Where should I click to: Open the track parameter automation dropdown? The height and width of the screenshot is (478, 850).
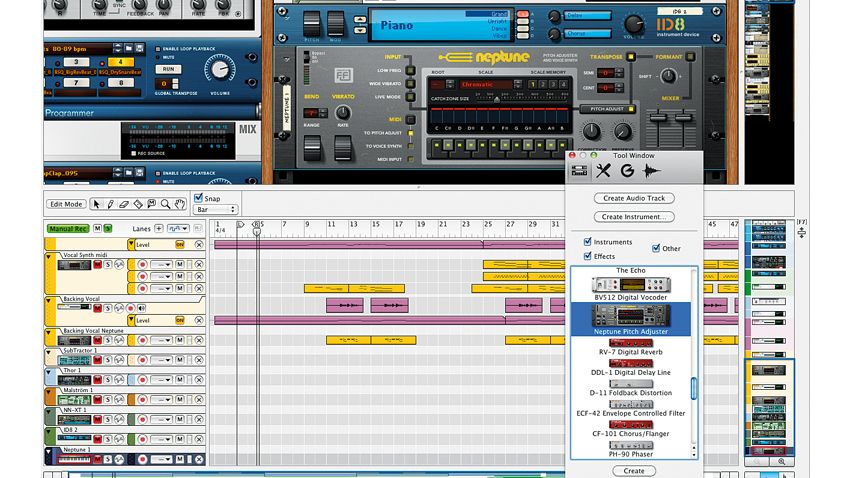pos(178,229)
